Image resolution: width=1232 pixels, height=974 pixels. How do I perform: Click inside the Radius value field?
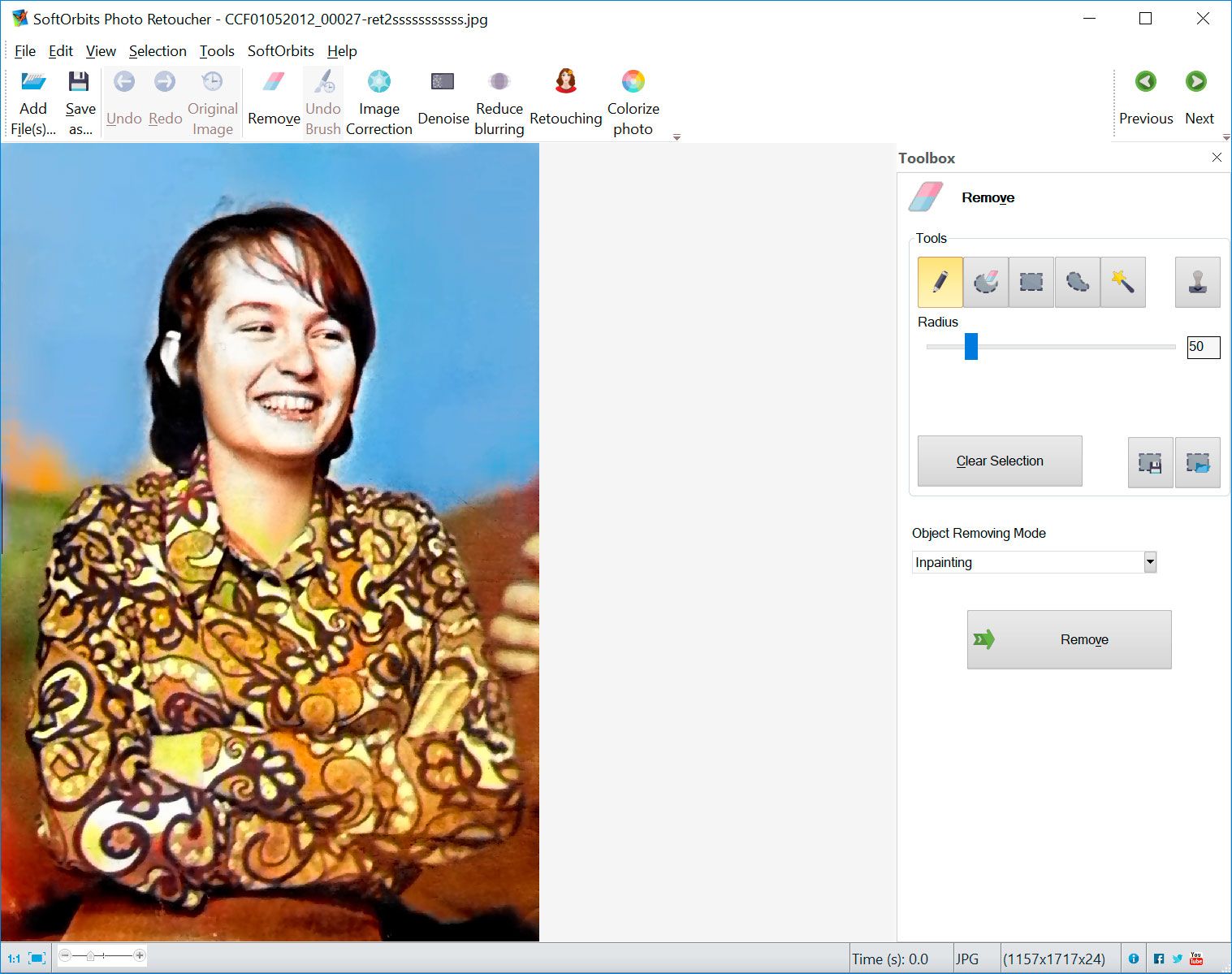pyautogui.click(x=1202, y=347)
